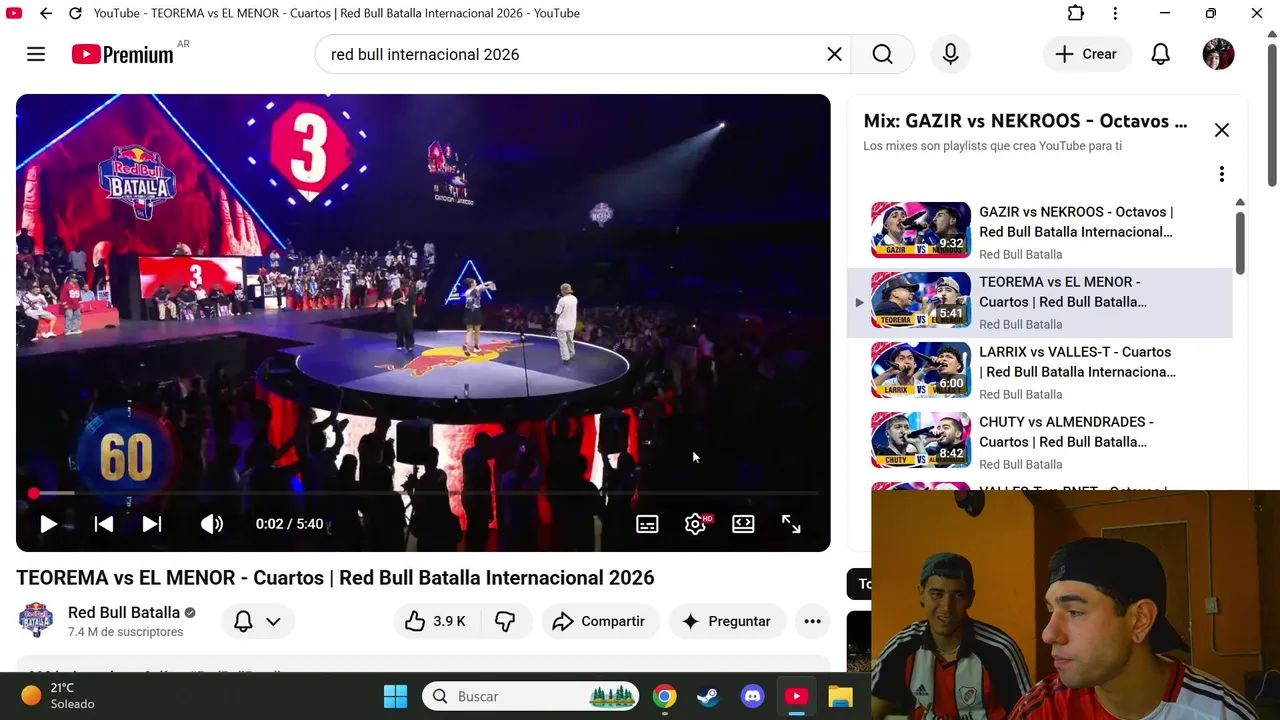Open YouTube notifications bell
The image size is (1280, 720).
coord(1160,54)
